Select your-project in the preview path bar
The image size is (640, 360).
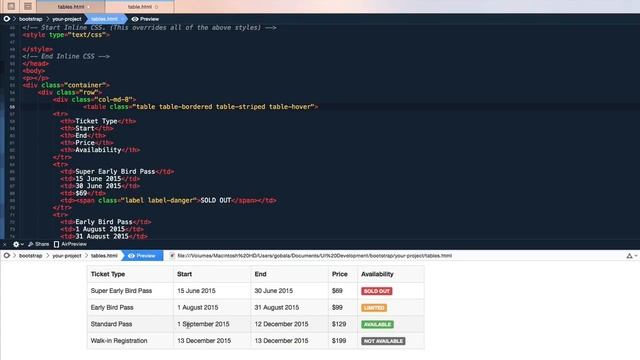click(67, 256)
